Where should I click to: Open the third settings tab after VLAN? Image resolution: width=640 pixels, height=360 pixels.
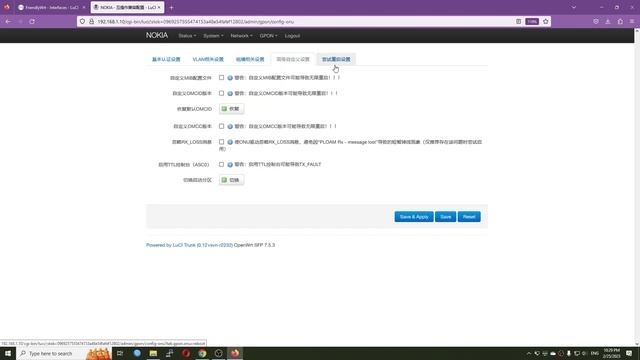click(x=250, y=59)
